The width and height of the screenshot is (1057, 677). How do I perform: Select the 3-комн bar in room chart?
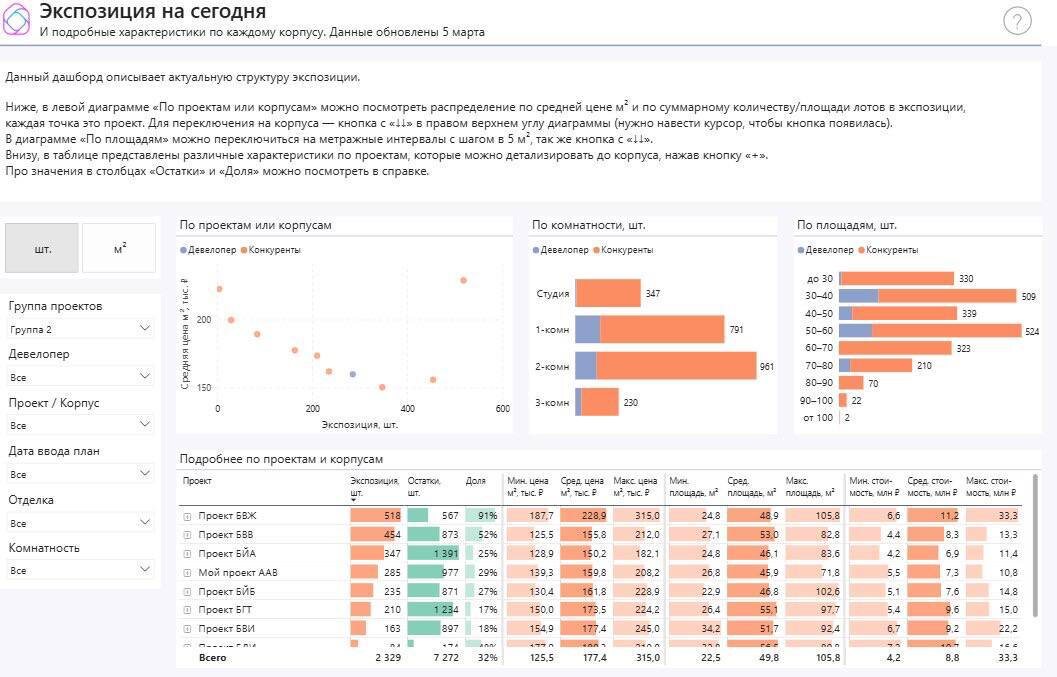pyautogui.click(x=597, y=402)
